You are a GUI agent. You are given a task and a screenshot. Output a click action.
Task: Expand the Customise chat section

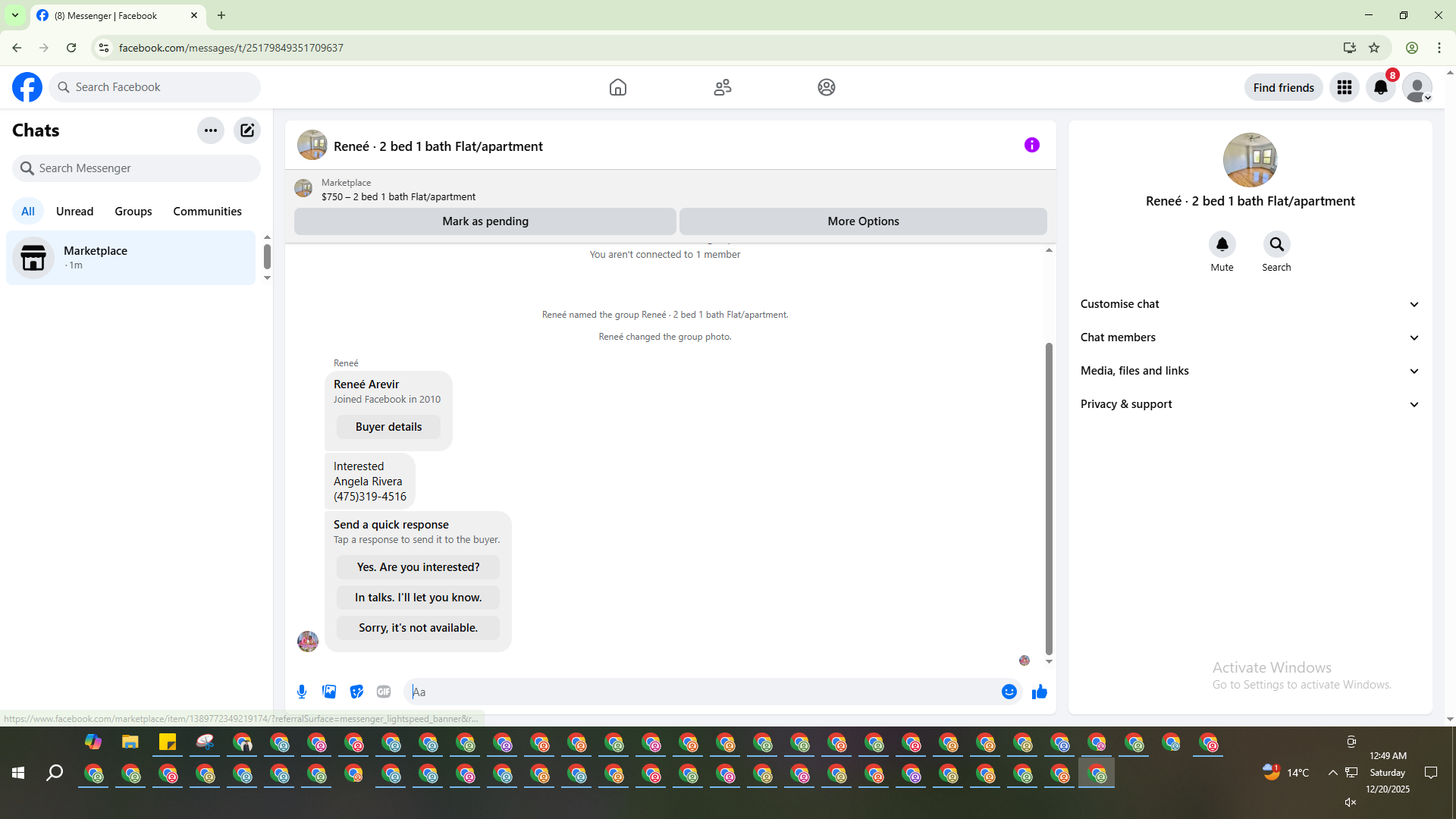click(x=1250, y=304)
